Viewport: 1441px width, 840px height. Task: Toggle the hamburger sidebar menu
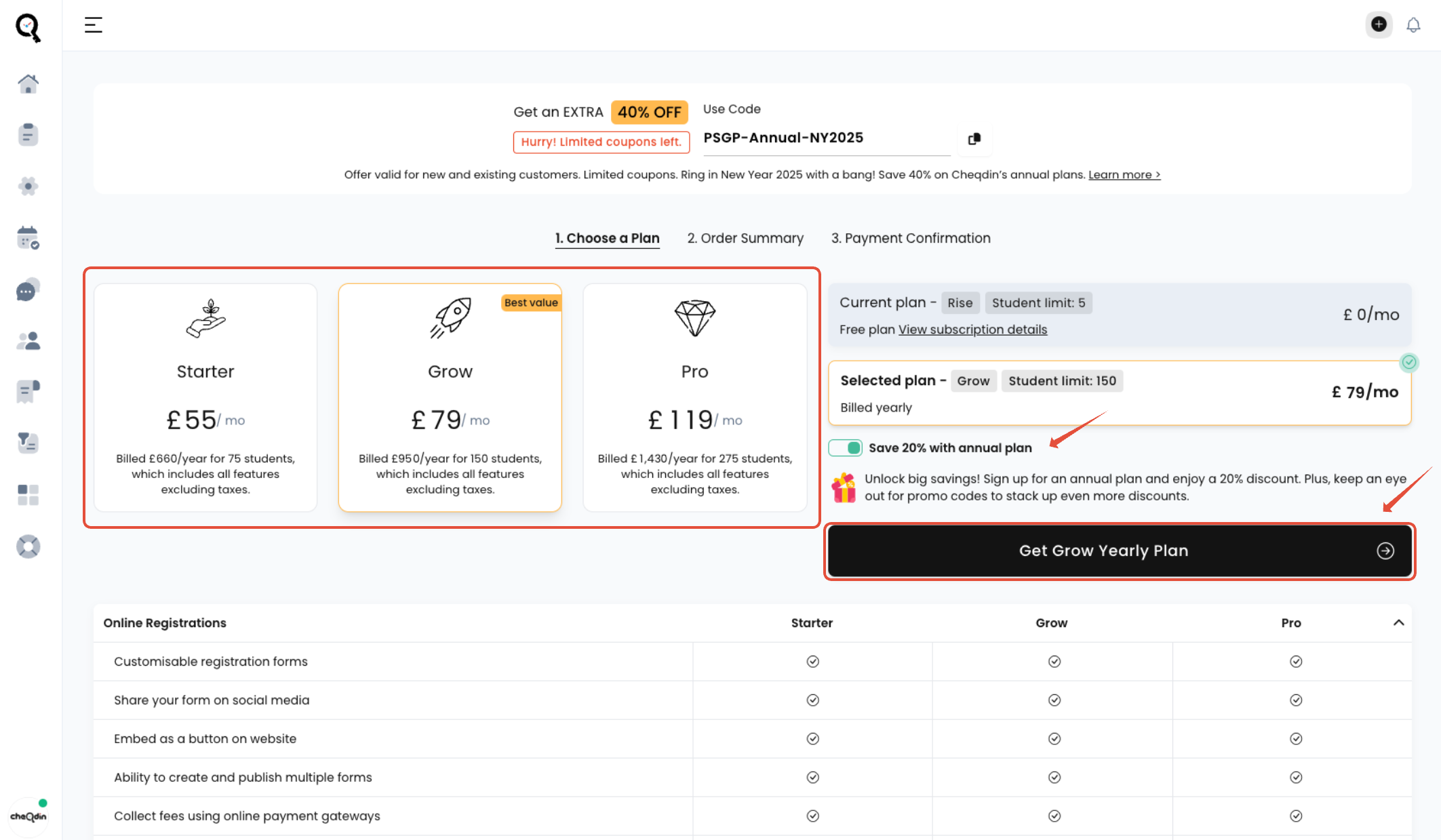tap(94, 25)
